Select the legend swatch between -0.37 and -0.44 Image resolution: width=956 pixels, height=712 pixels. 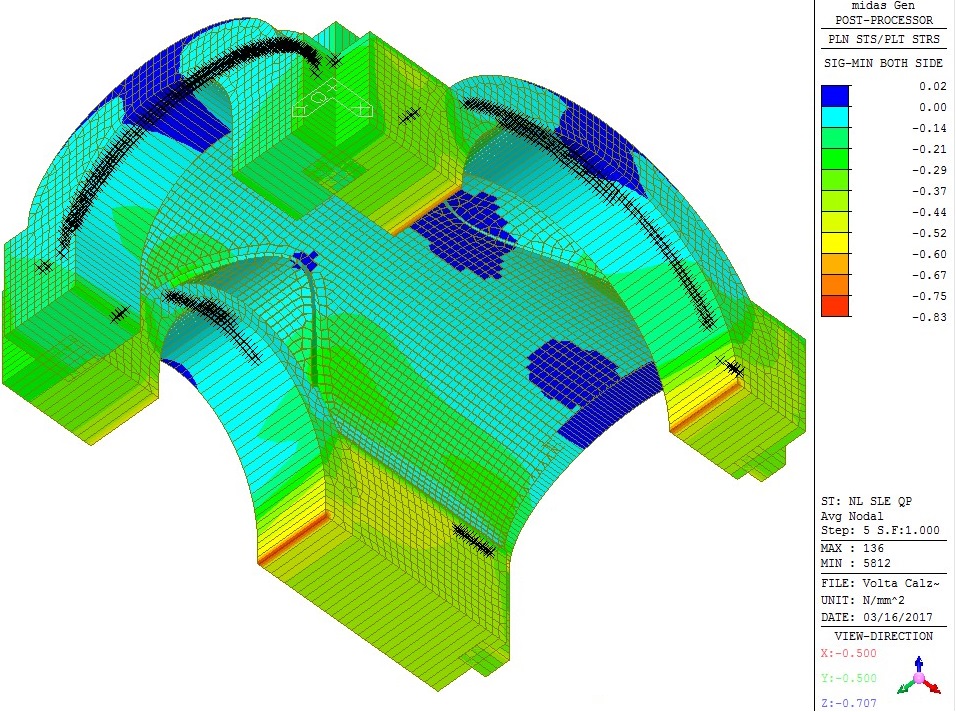tap(835, 201)
